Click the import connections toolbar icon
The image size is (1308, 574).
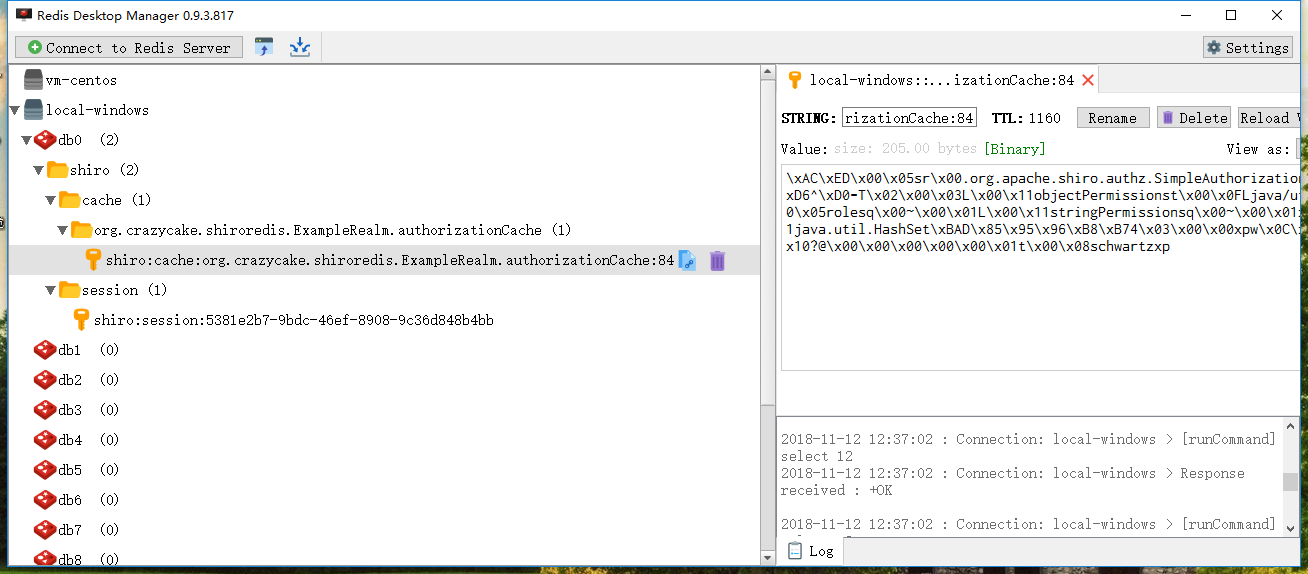point(264,47)
